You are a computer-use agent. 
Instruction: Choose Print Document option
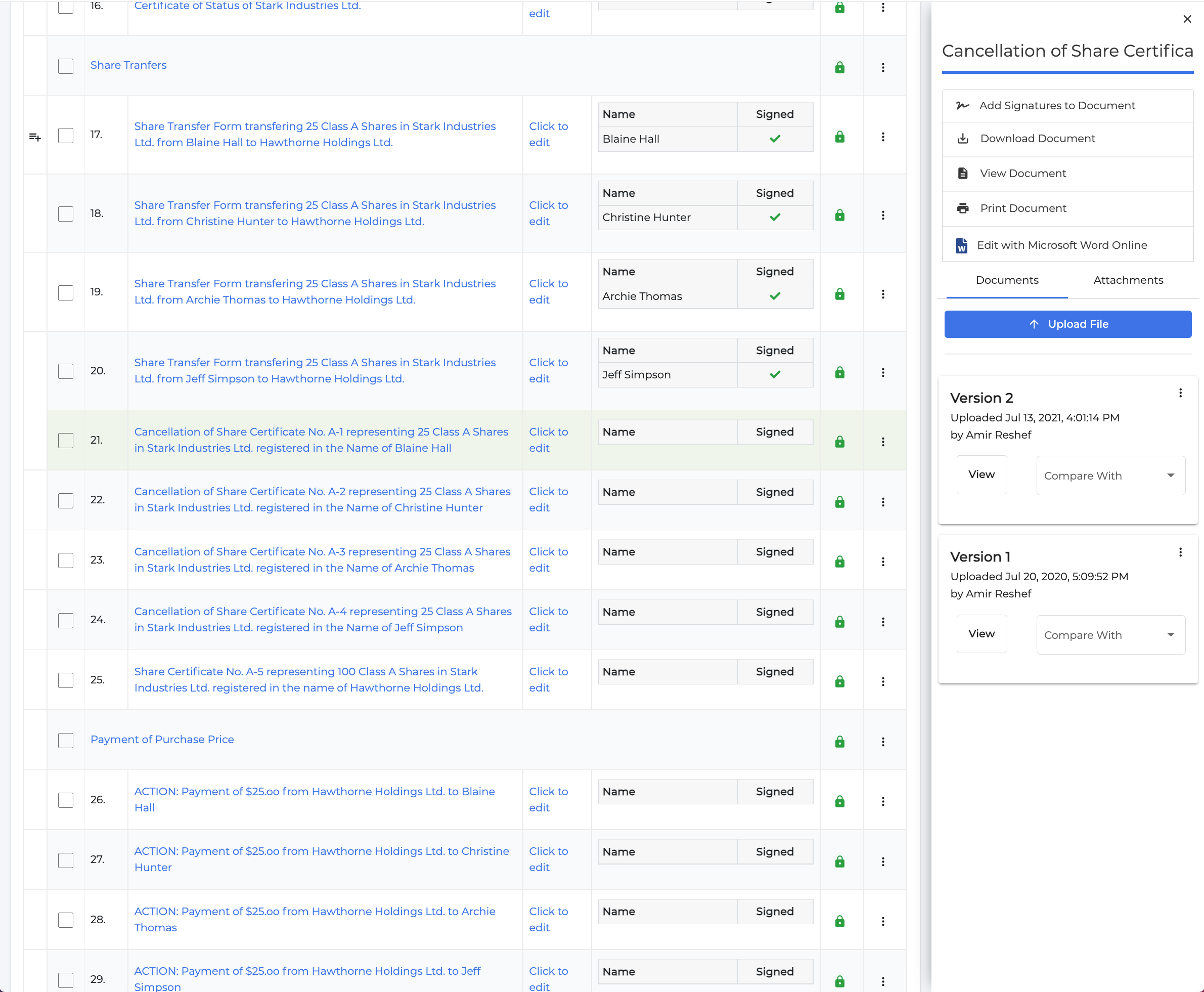coord(1067,208)
